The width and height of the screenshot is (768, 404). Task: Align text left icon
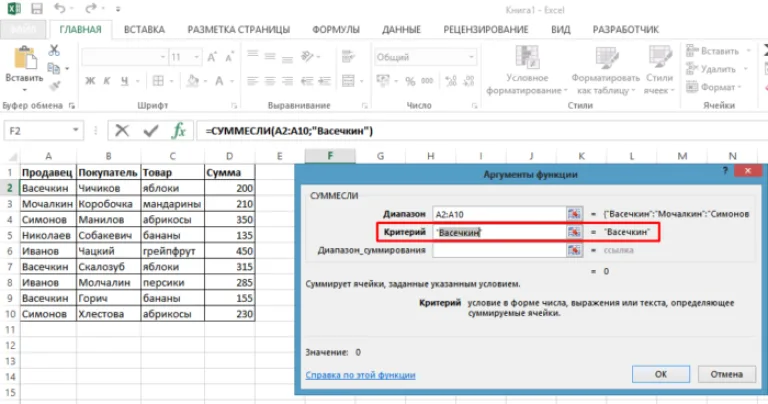coord(253,81)
